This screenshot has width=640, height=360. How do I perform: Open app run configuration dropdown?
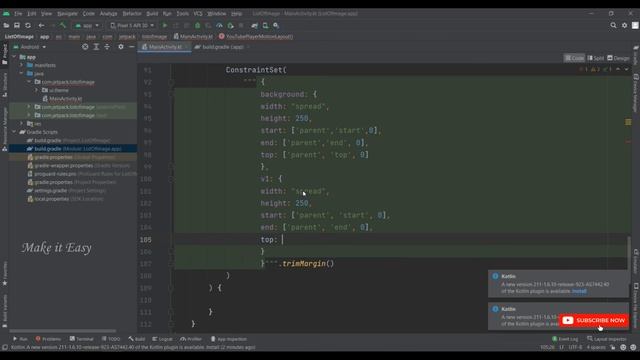click(x=87, y=25)
